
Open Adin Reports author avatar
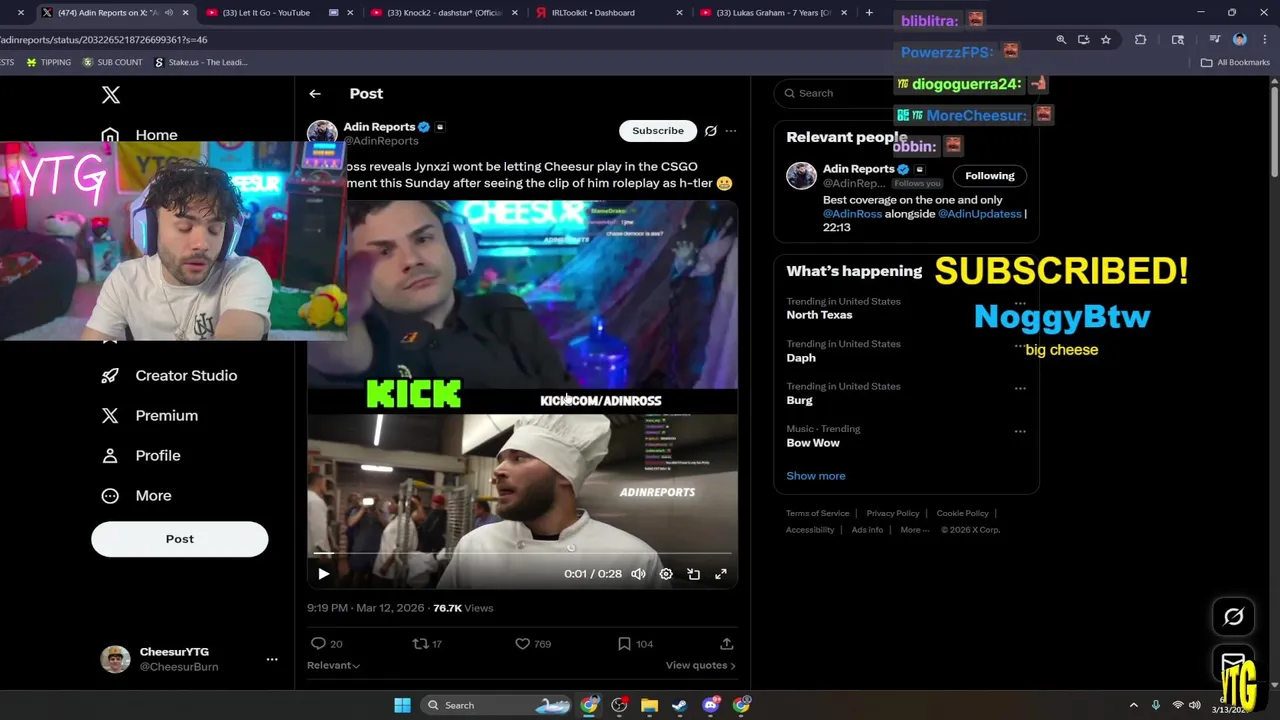pyautogui.click(x=322, y=135)
